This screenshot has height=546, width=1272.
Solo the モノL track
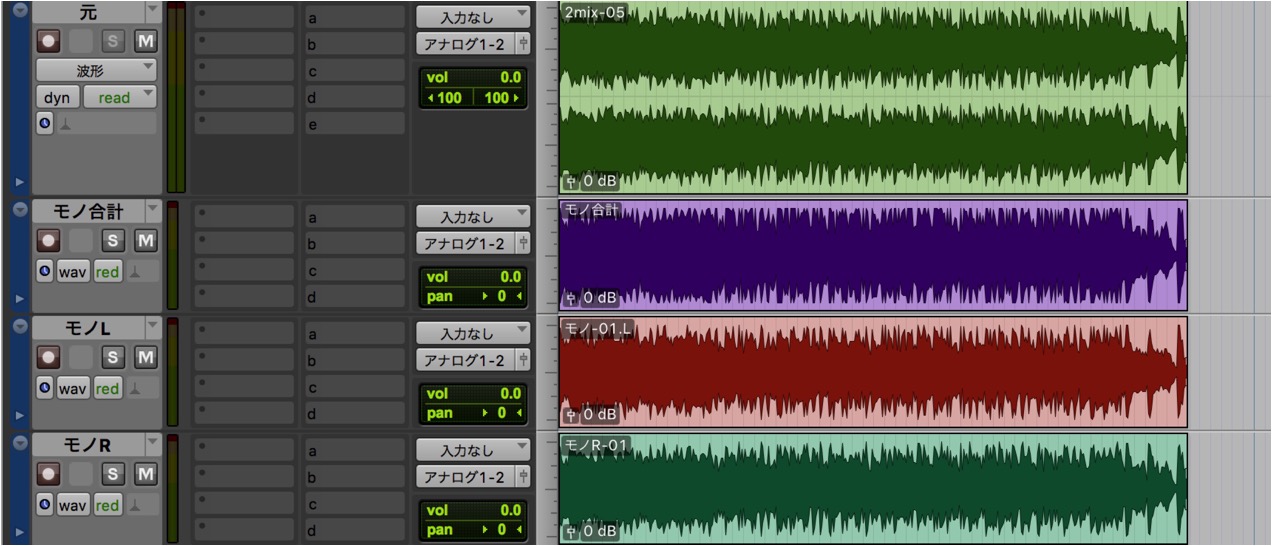pos(114,357)
